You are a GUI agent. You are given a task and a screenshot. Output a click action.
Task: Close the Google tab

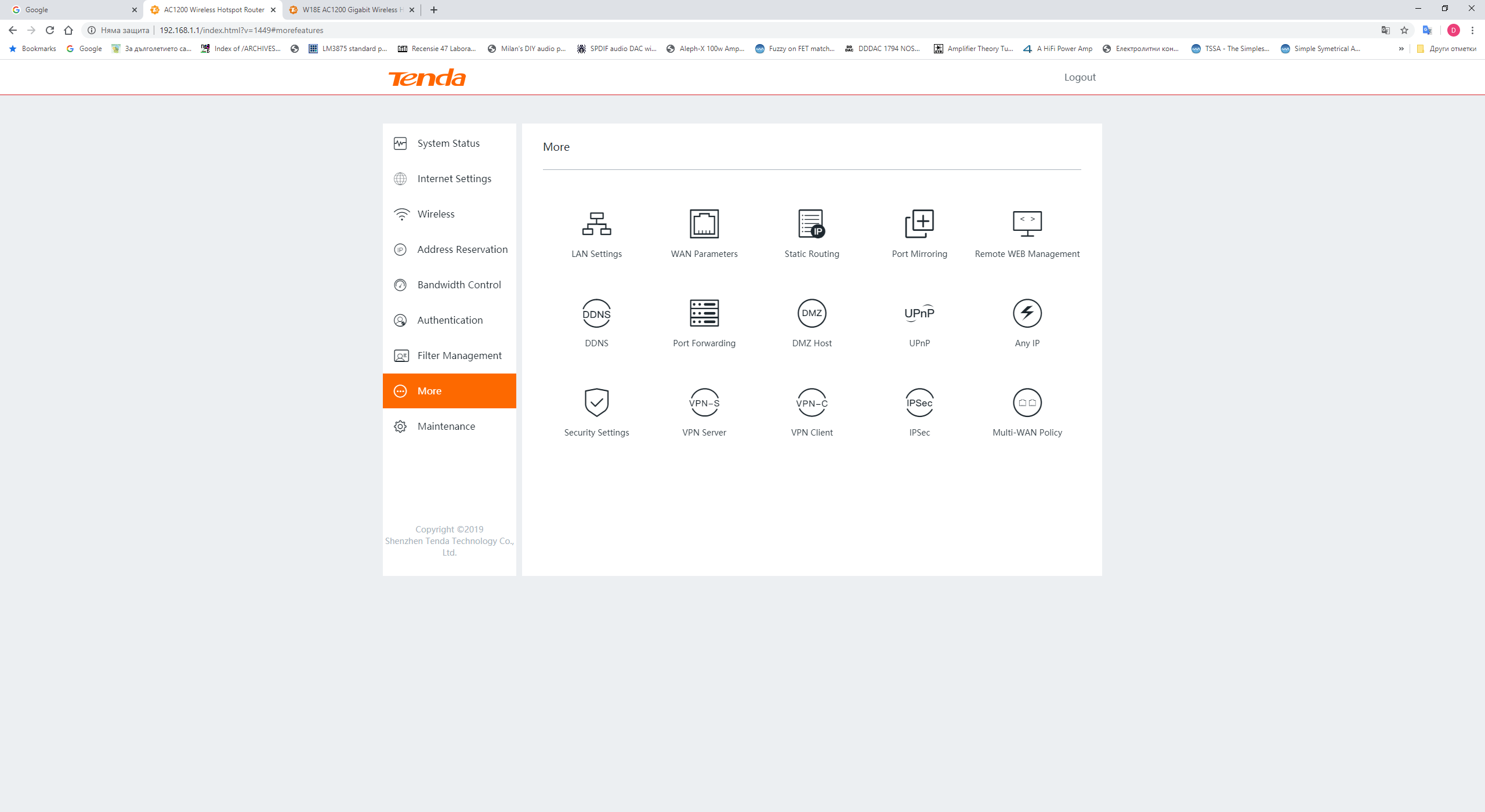(x=135, y=10)
